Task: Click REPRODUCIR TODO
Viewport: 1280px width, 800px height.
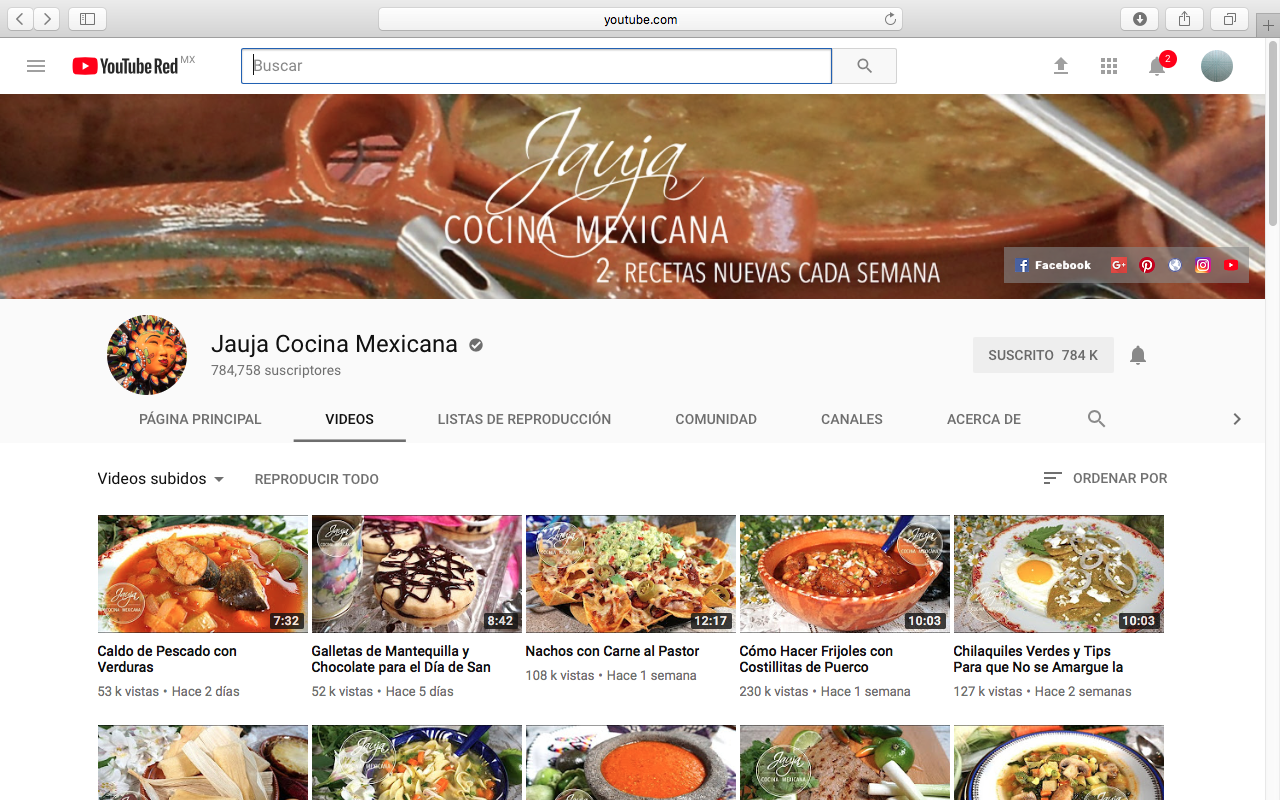Action: (317, 479)
